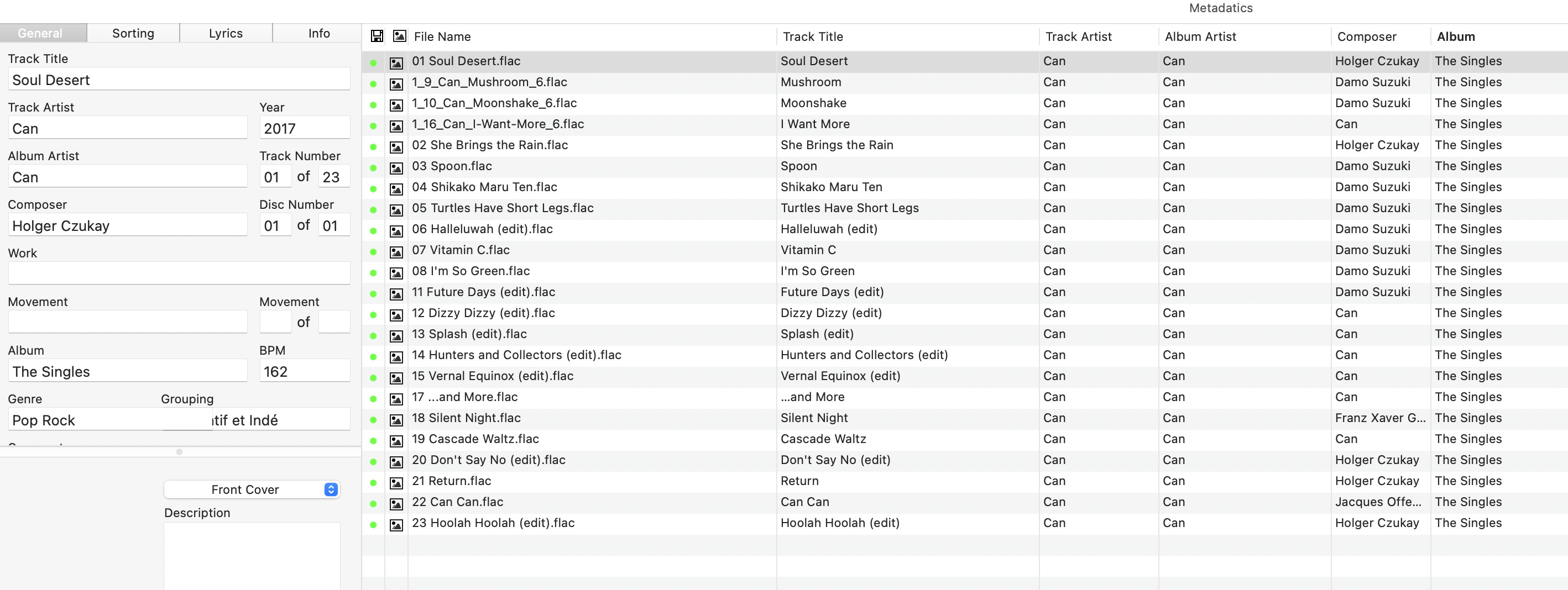Click the artwork icon for Can Can row
Viewport: 1568px width, 590px height.
coord(396,503)
